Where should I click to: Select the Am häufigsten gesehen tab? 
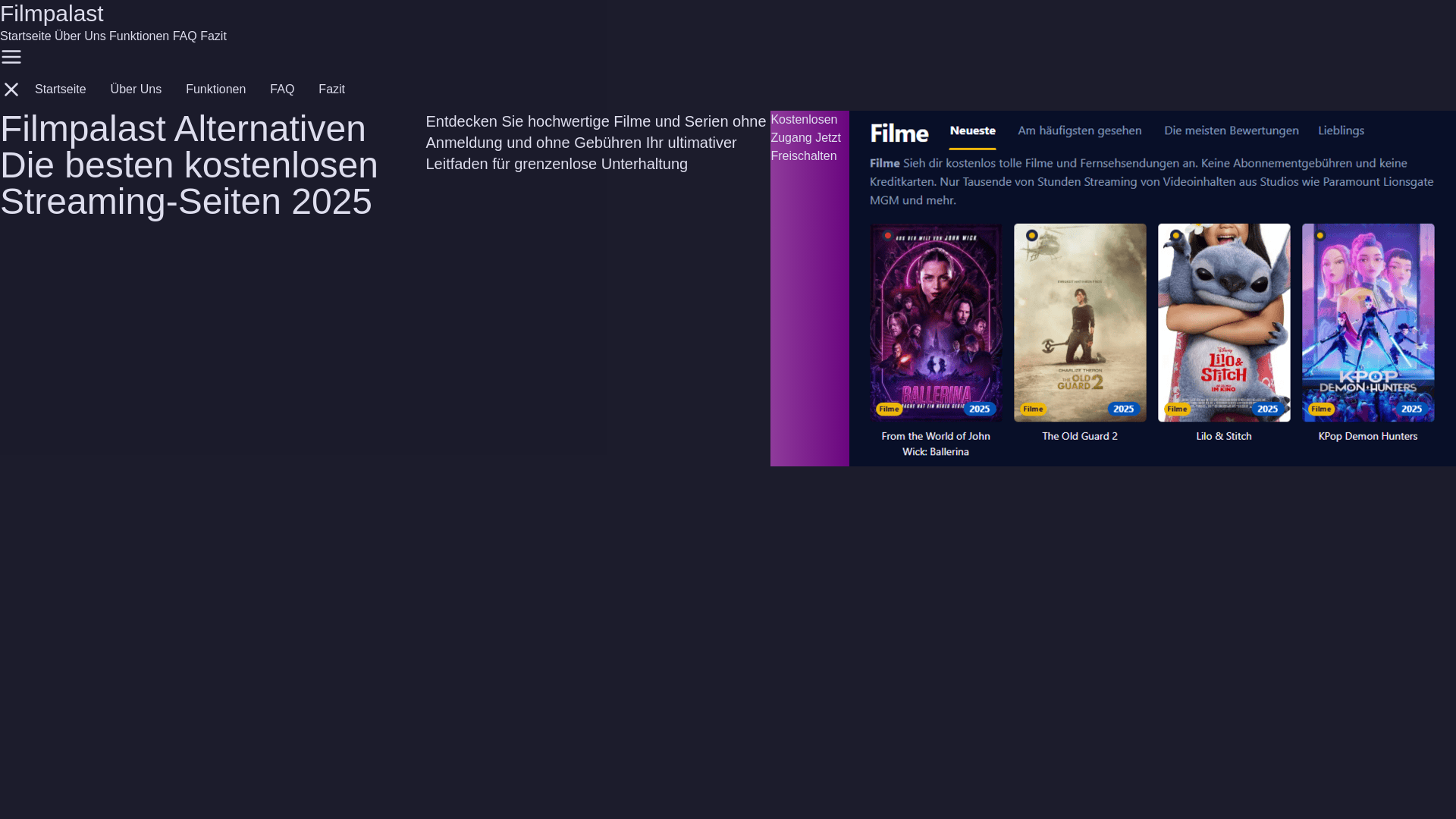pyautogui.click(x=1079, y=130)
